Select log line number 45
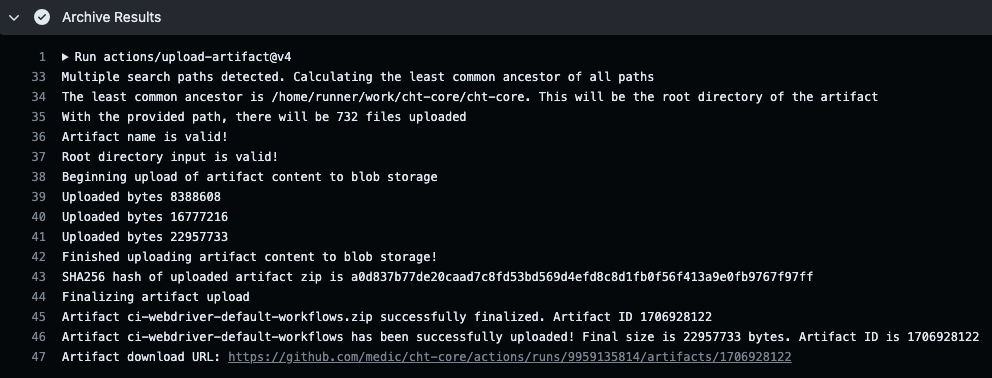 tap(39, 317)
